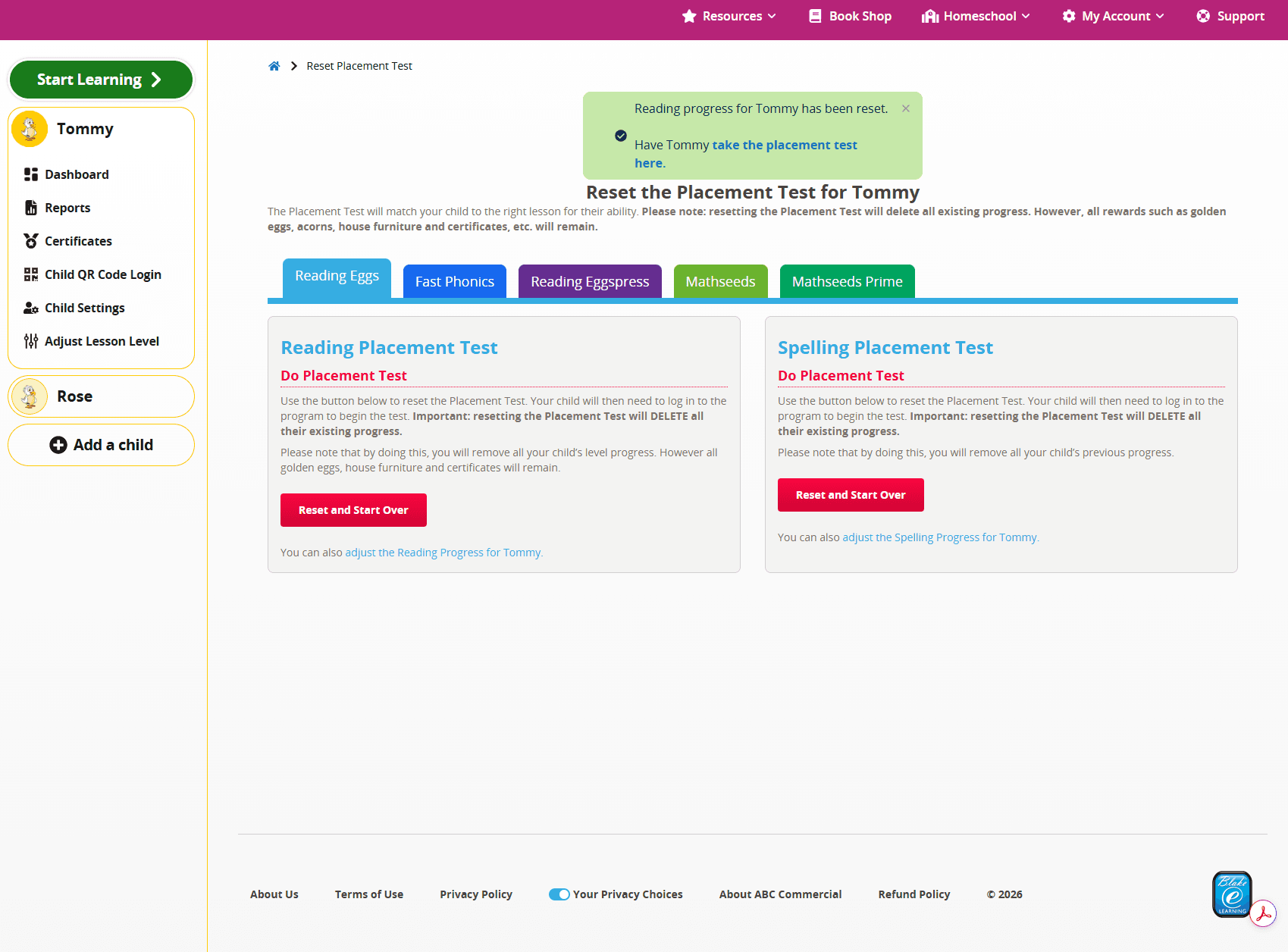1288x952 pixels.
Task: Click Tommy's avatar icon
Action: [x=30, y=129]
